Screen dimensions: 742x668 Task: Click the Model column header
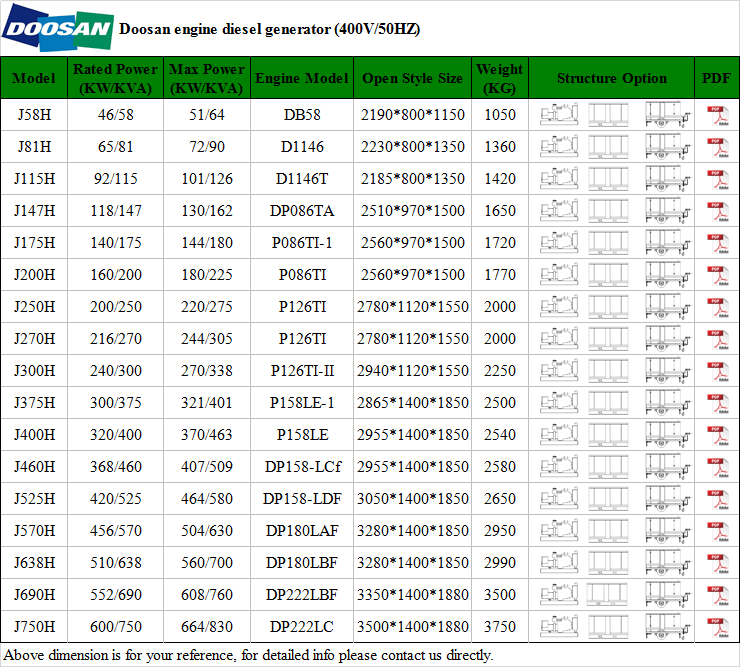point(34,78)
